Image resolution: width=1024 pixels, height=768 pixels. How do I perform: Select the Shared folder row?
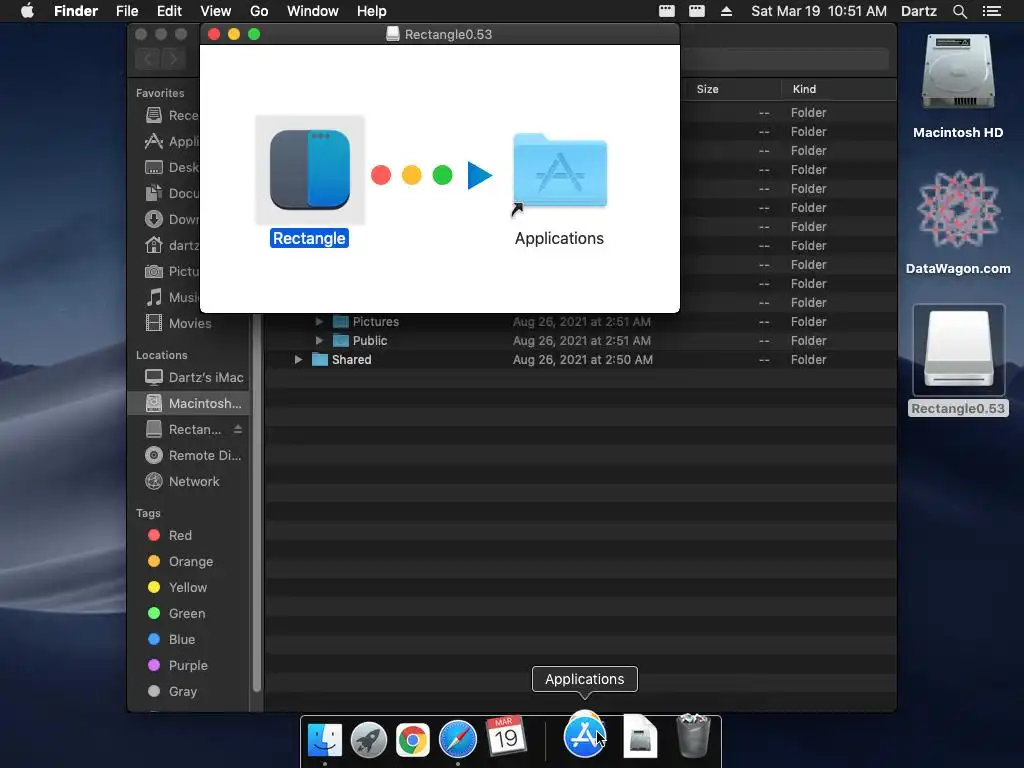(x=581, y=359)
